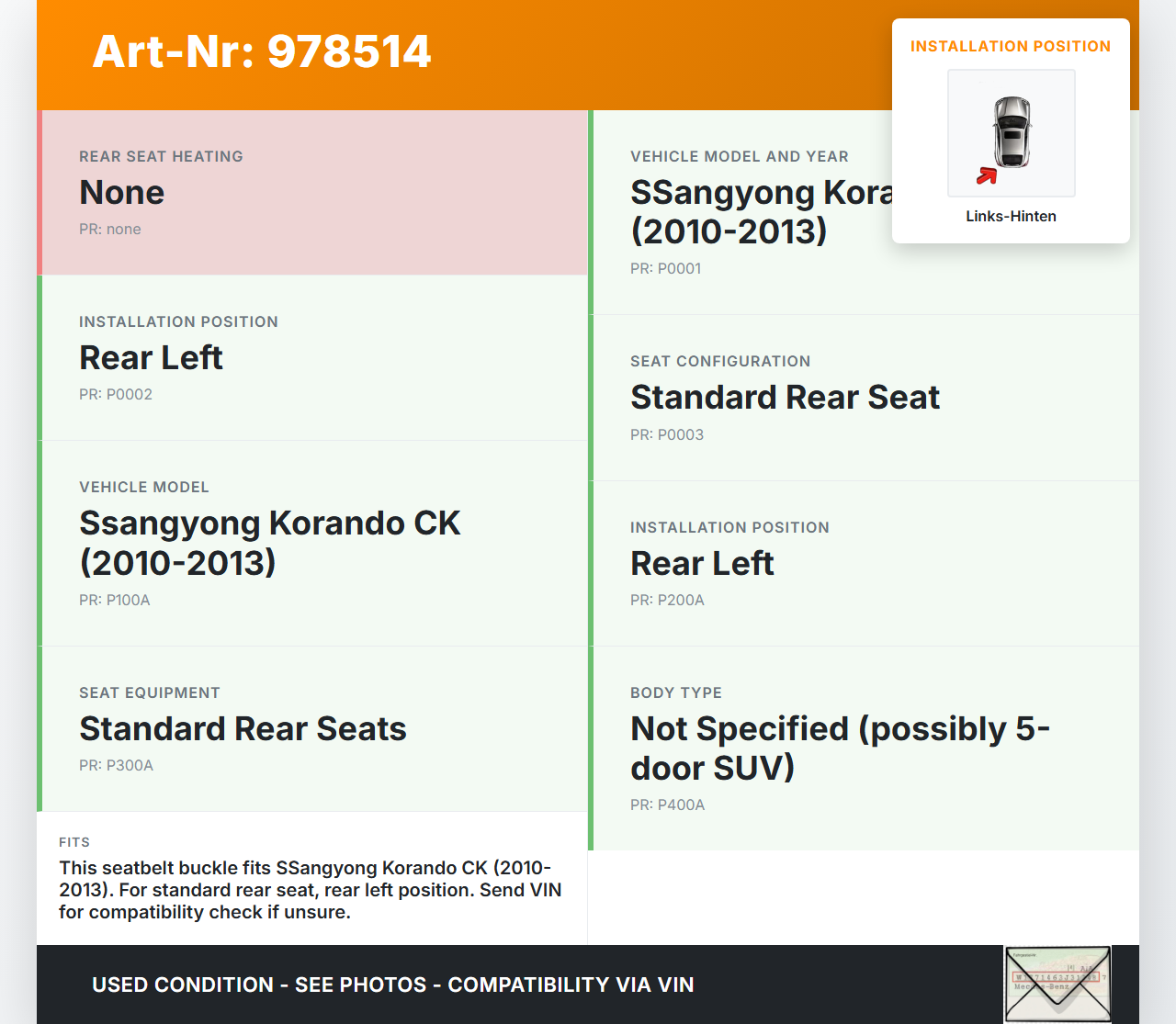Click the PR: P300A code
This screenshot has width=1176, height=1024.
pyautogui.click(x=116, y=765)
